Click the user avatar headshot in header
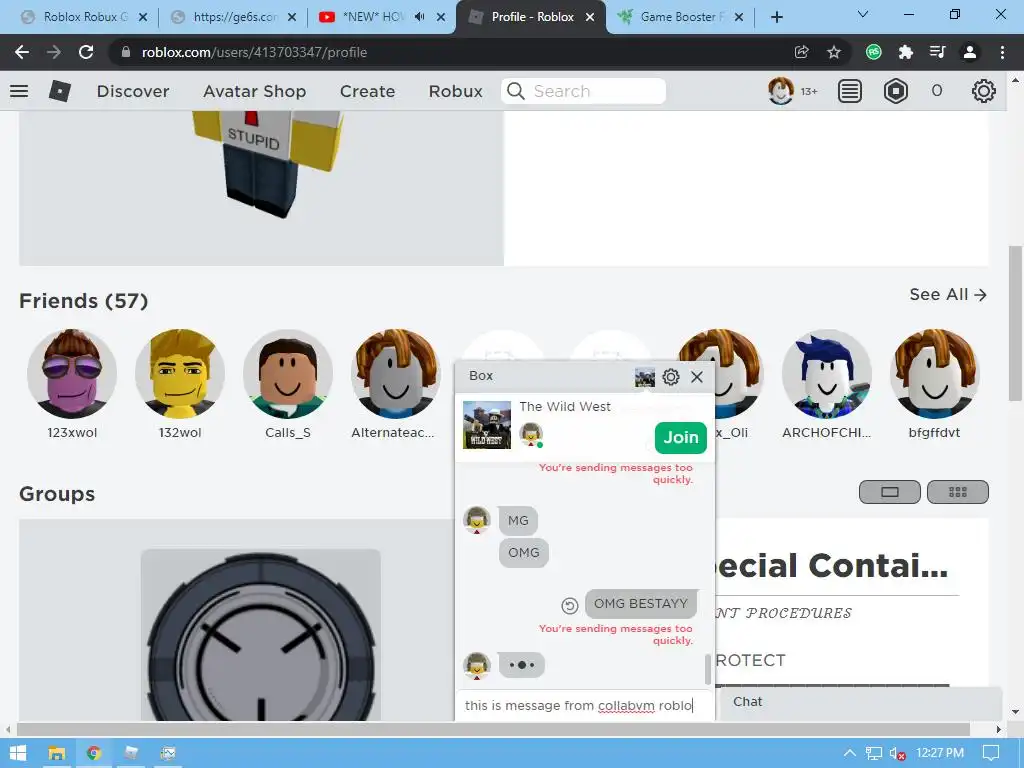The image size is (1024, 768). (x=781, y=91)
